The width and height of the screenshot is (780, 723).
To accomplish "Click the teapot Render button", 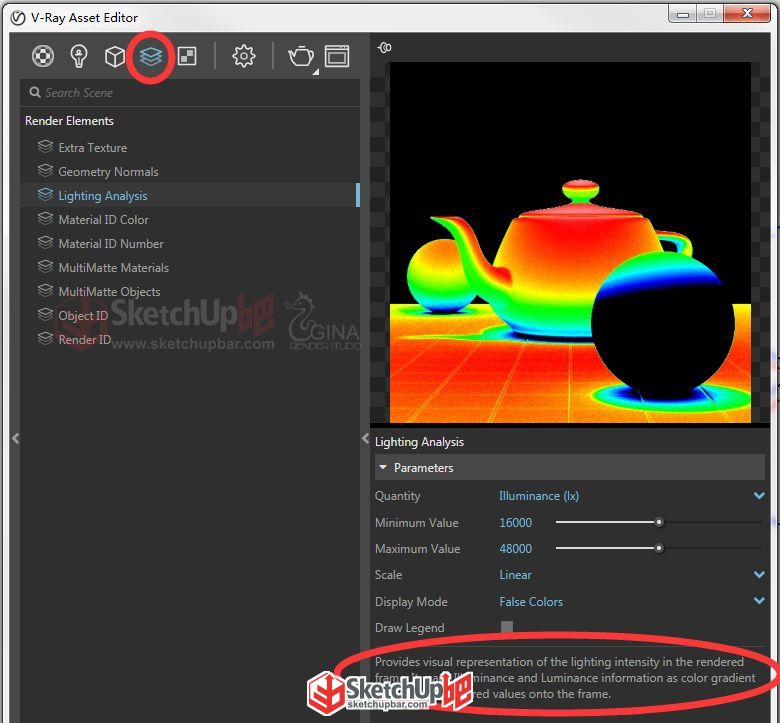I will point(300,56).
